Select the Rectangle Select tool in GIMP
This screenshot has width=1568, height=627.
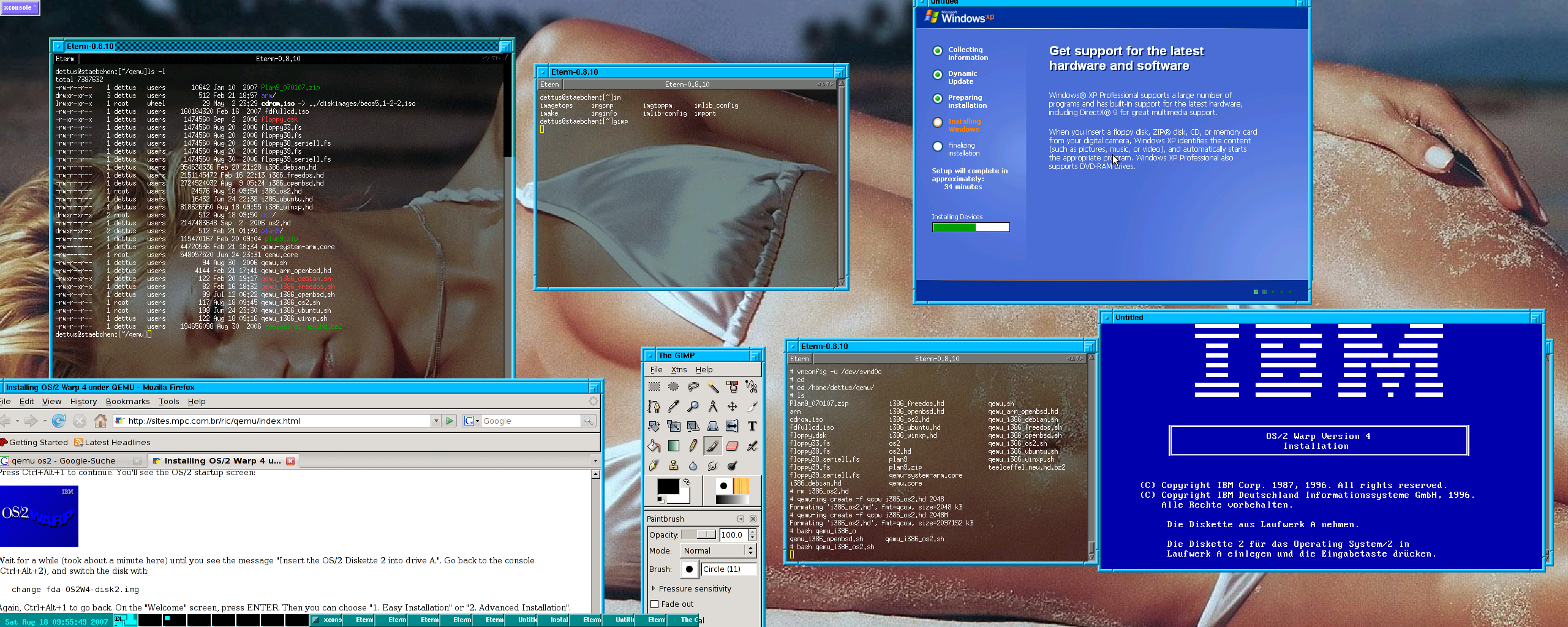click(654, 386)
